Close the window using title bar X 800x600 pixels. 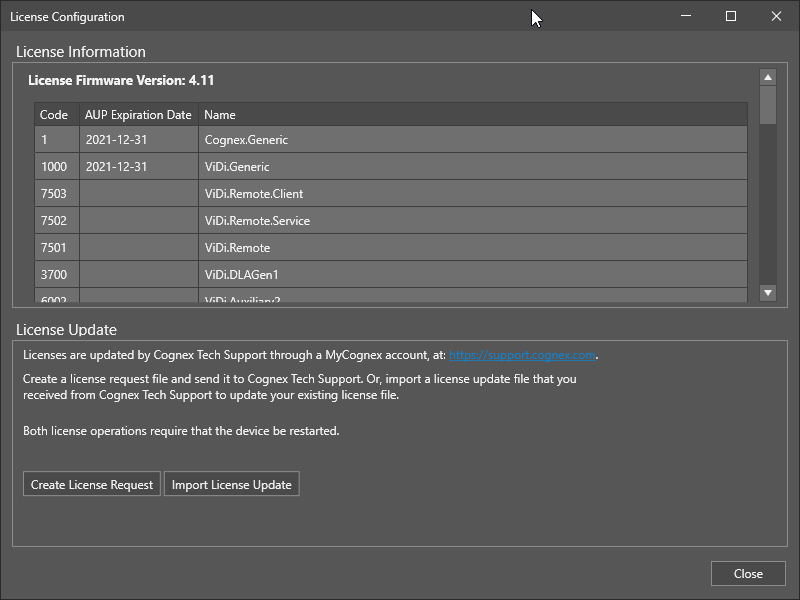pos(776,16)
